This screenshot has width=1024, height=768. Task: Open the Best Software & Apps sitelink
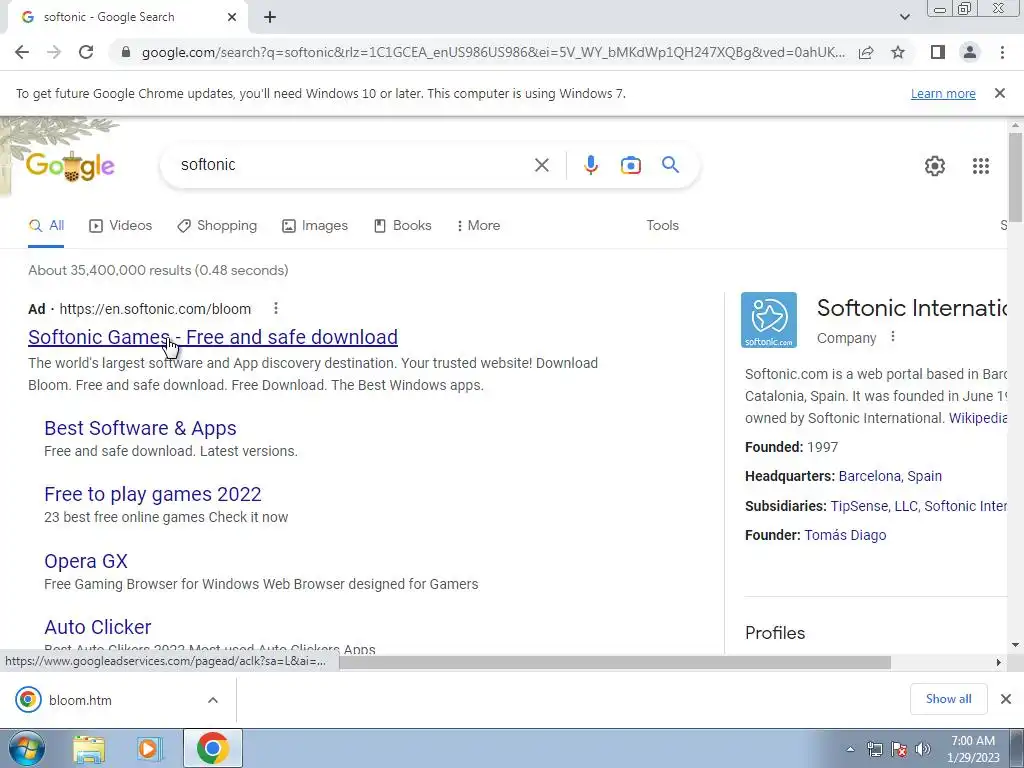coord(140,428)
